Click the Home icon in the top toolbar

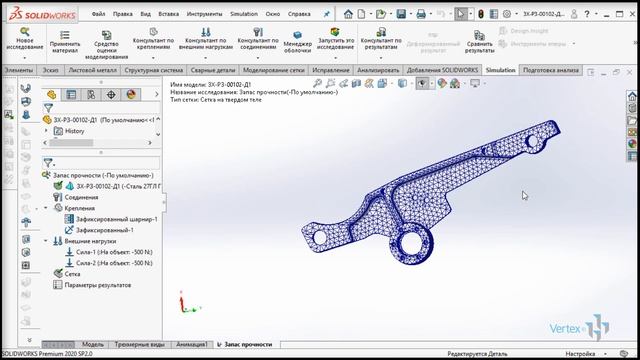point(348,14)
